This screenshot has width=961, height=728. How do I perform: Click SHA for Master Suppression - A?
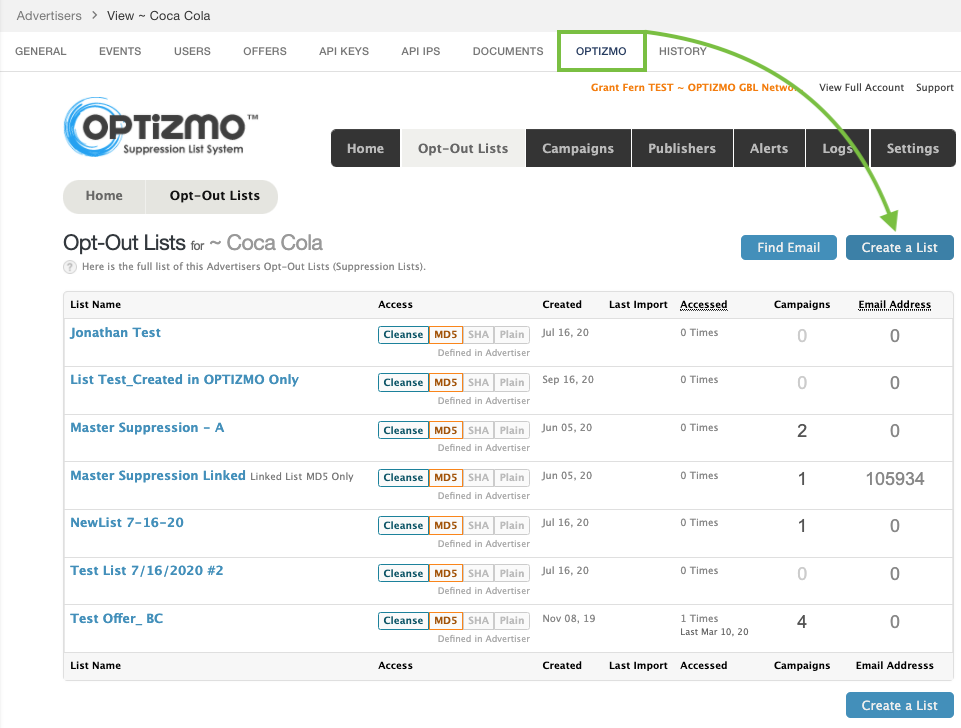point(478,430)
